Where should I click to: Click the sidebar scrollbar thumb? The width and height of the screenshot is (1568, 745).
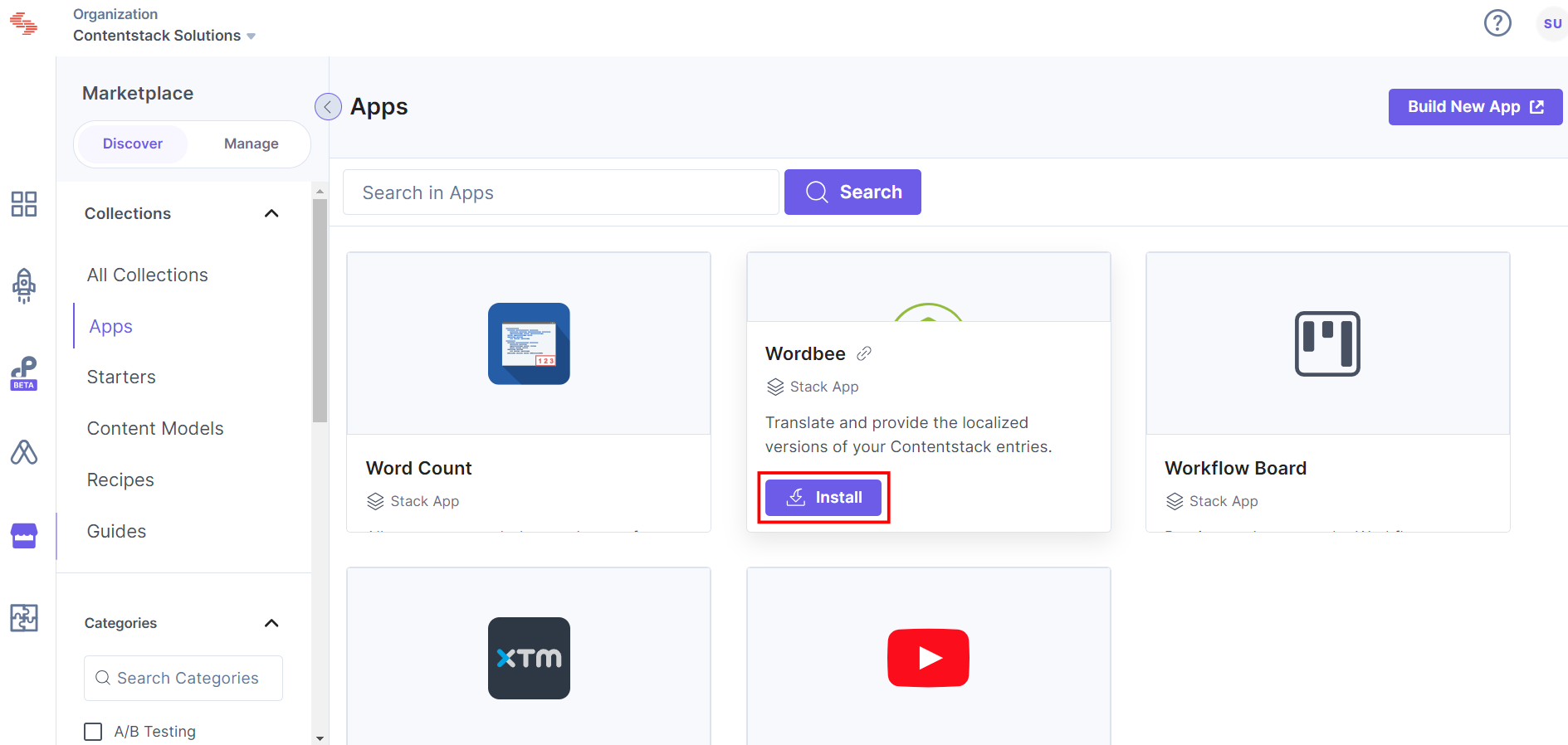pyautogui.click(x=320, y=311)
